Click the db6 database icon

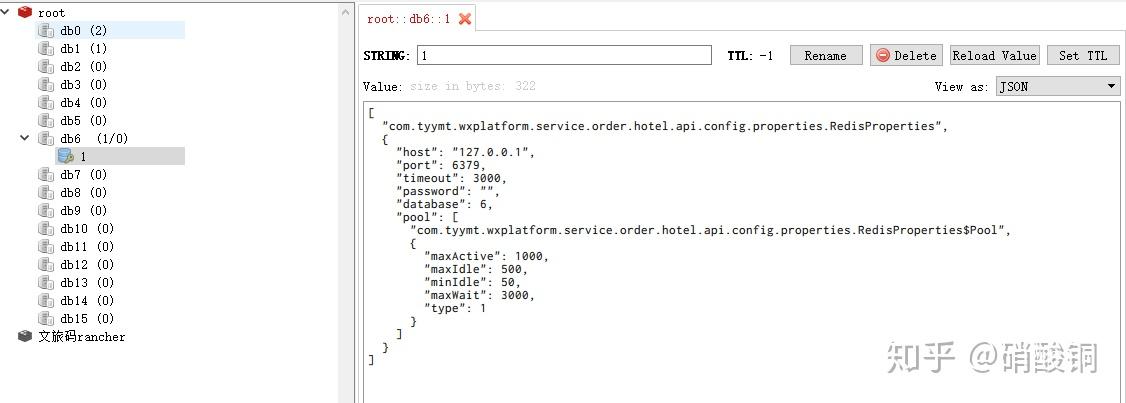(46, 138)
